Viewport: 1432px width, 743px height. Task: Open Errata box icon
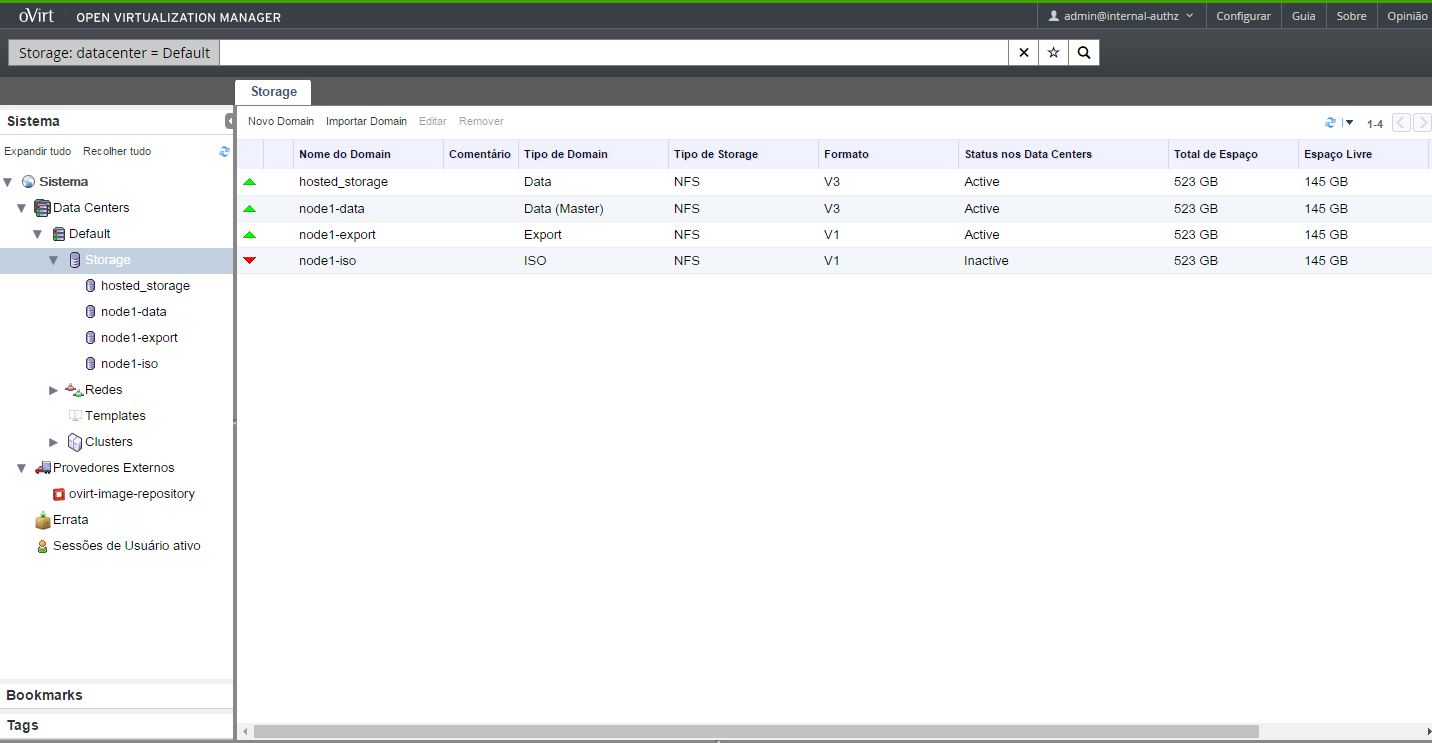42,520
